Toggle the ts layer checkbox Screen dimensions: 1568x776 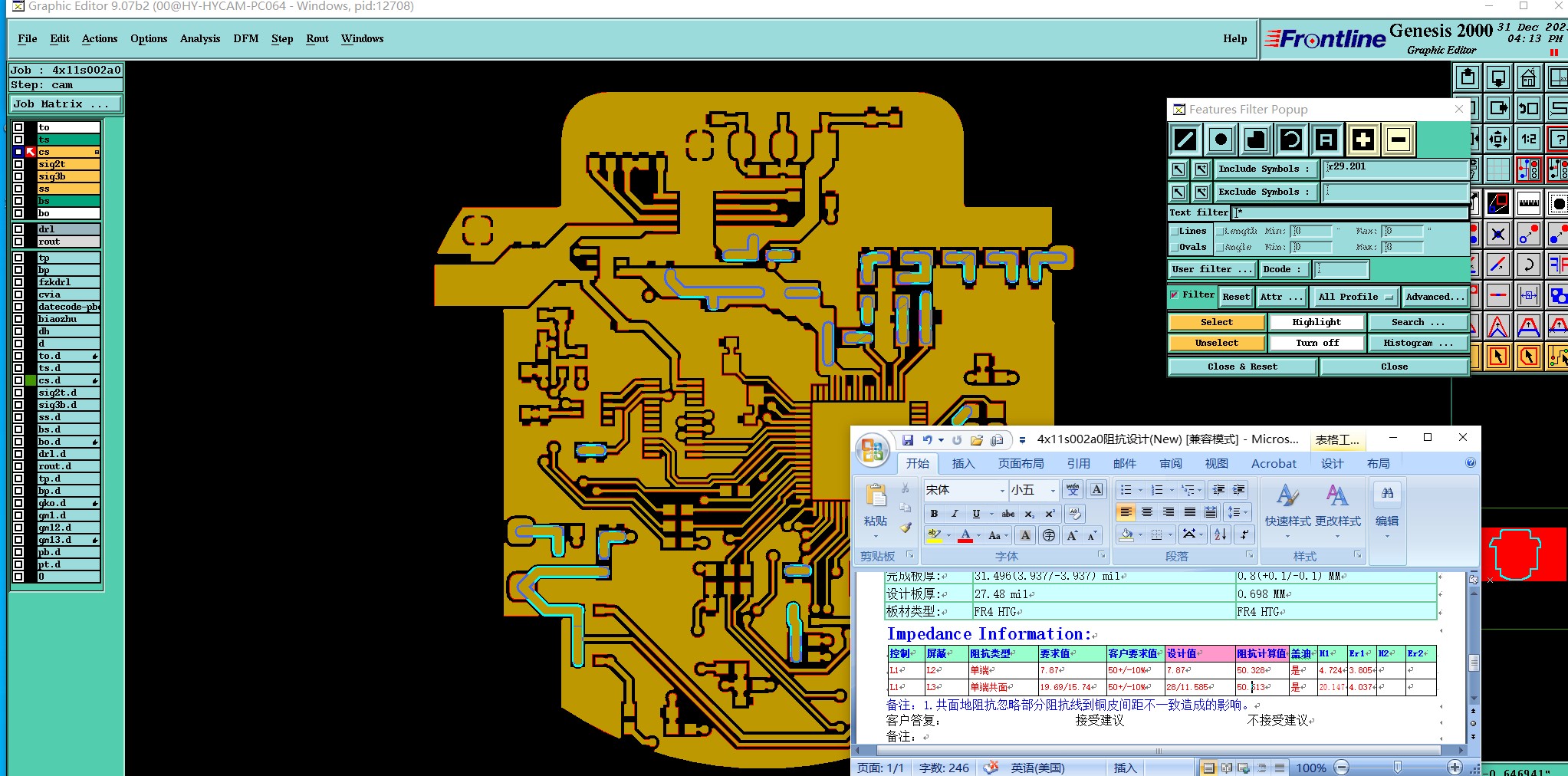click(18, 140)
